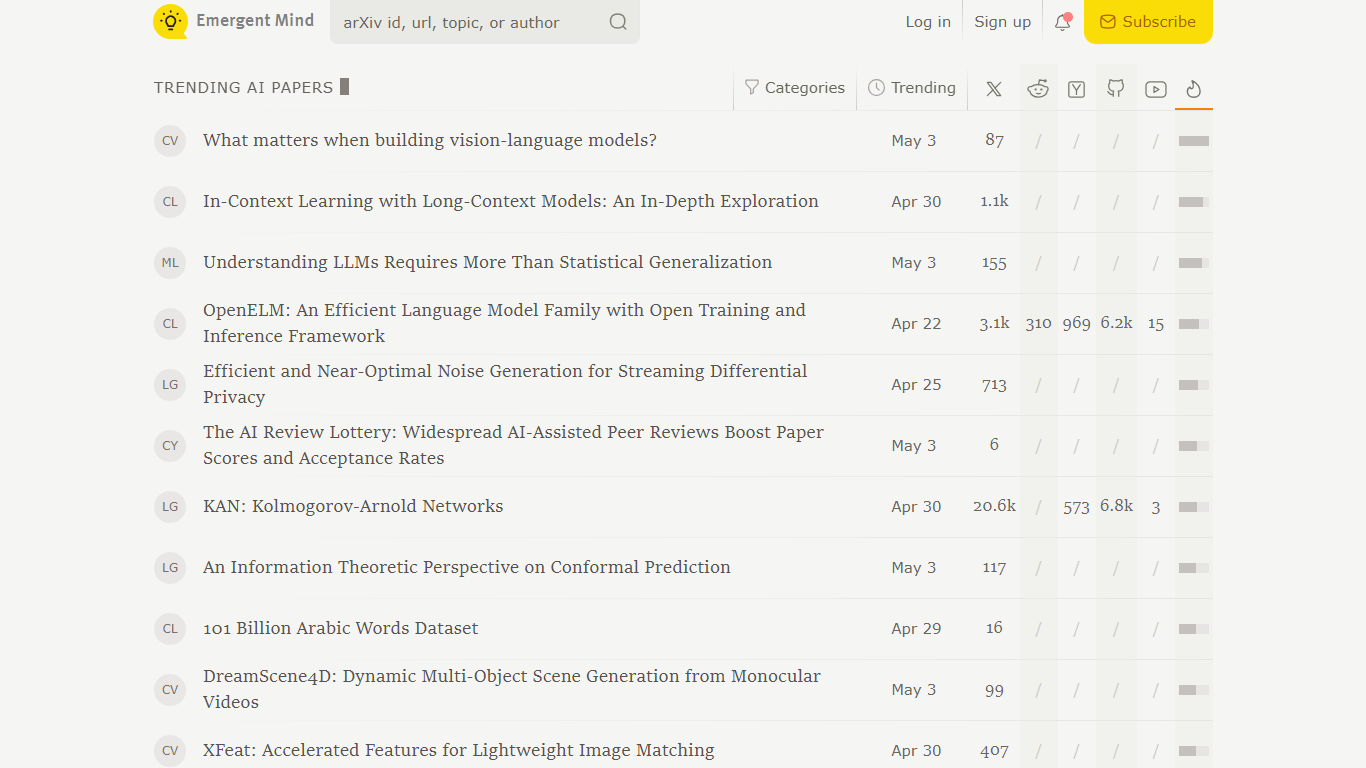
Task: Click CL badge beside Arabic Words Dataset
Action: coord(170,629)
